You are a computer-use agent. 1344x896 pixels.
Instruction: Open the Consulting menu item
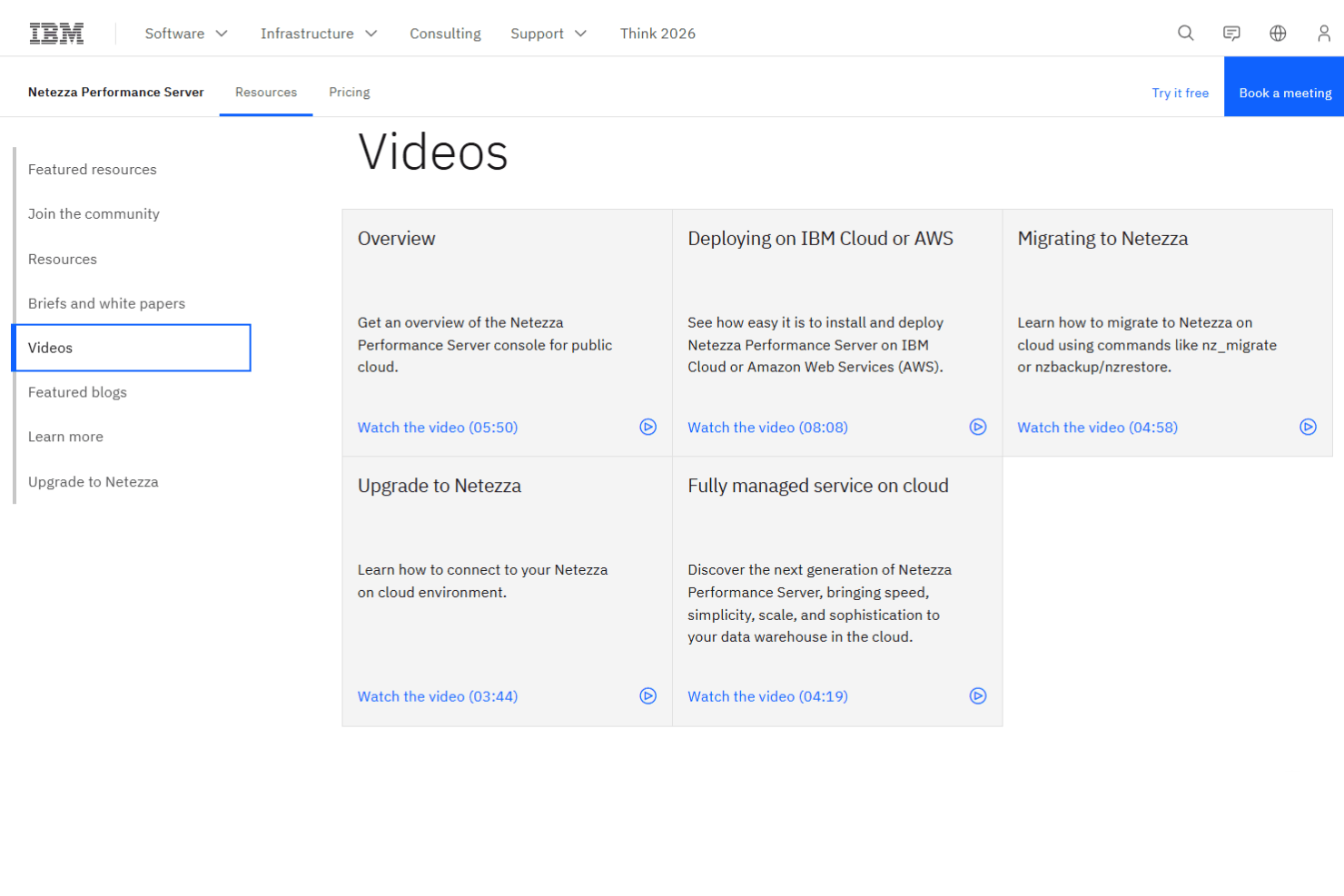point(445,34)
